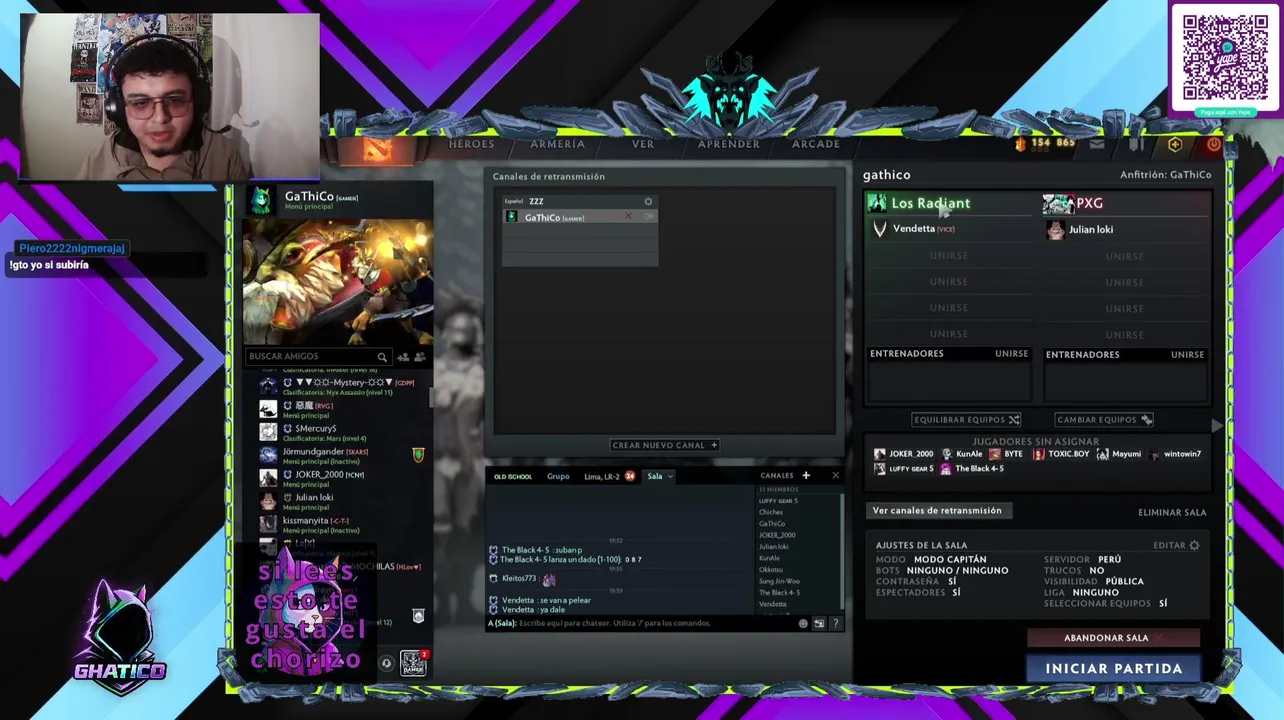Viewport: 1284px width, 720px height.
Task: Select Sung Jin-Woo in chat members list
Action: [777, 581]
